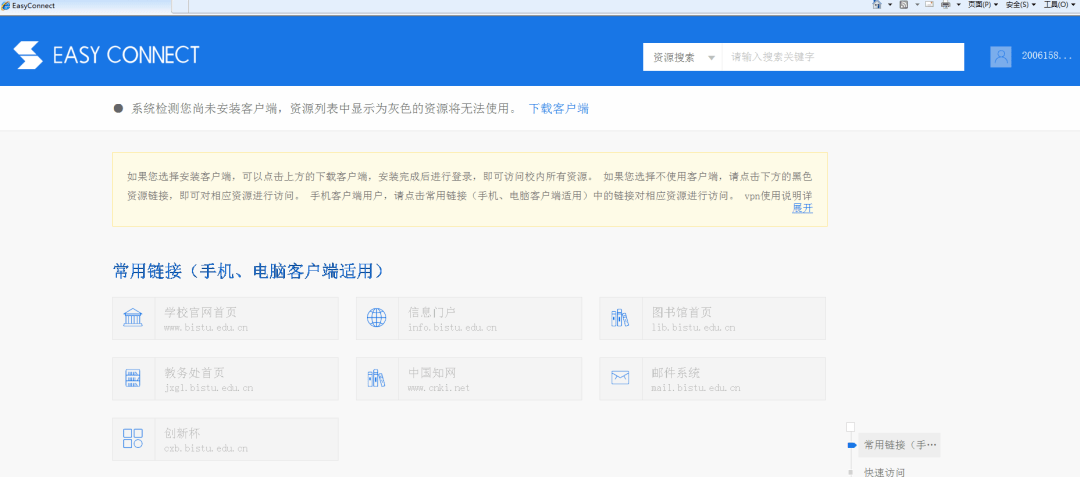Jump to 快速访问 in side navigation
Screen dimensions: 1080x477
click(884, 471)
